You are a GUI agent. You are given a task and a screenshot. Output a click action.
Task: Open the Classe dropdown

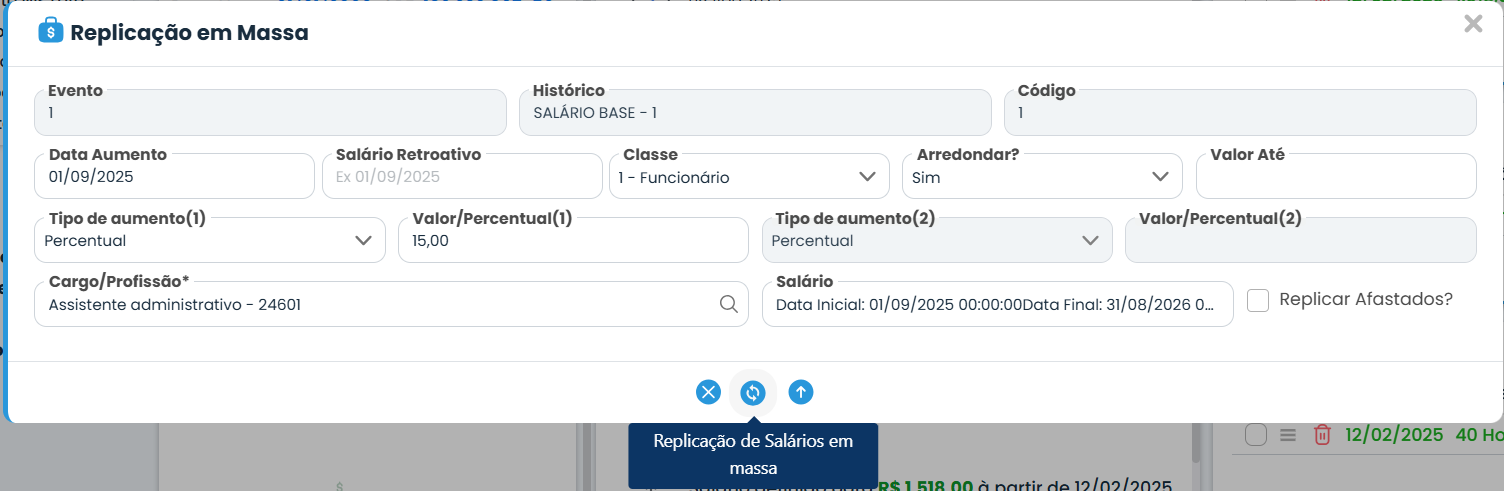[x=749, y=177]
